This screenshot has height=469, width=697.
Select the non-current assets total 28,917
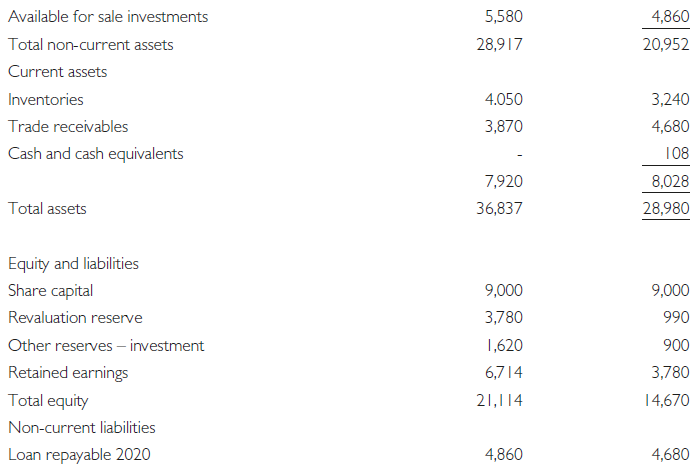click(x=502, y=45)
